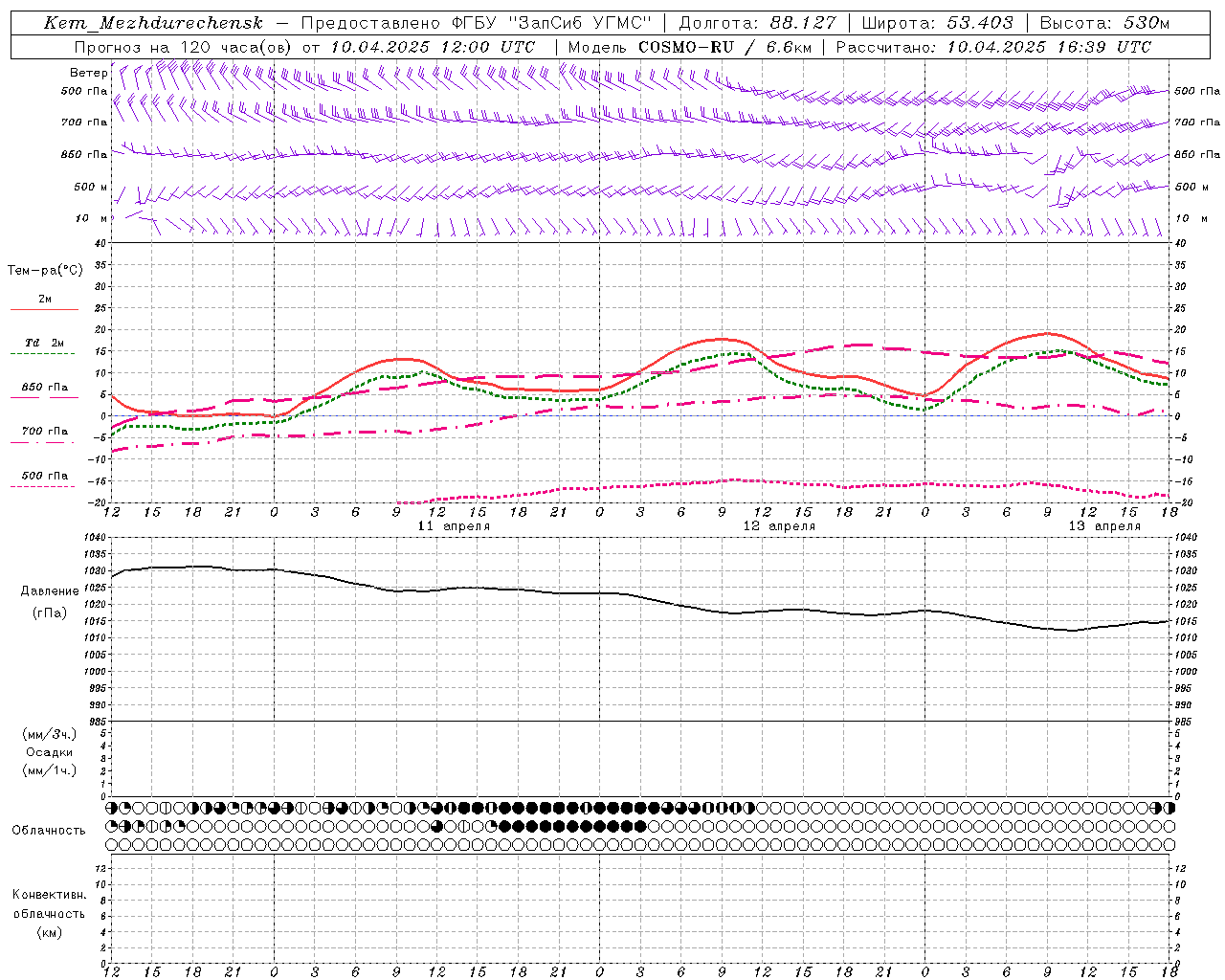Click the dotted 500 гПа temperature legend line sample
1225x980 pixels.
click(x=43, y=486)
